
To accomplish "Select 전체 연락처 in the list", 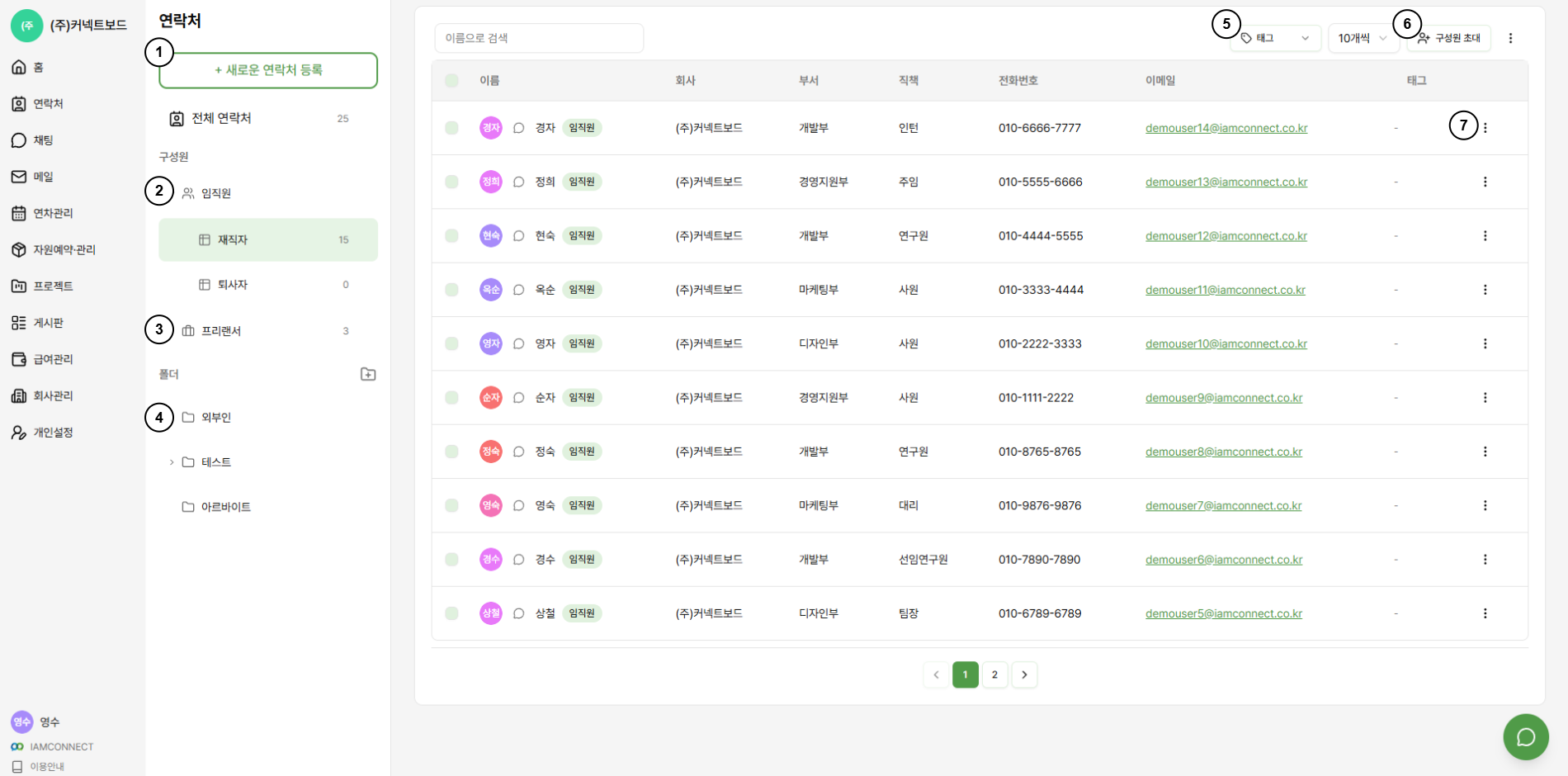I will 268,118.
